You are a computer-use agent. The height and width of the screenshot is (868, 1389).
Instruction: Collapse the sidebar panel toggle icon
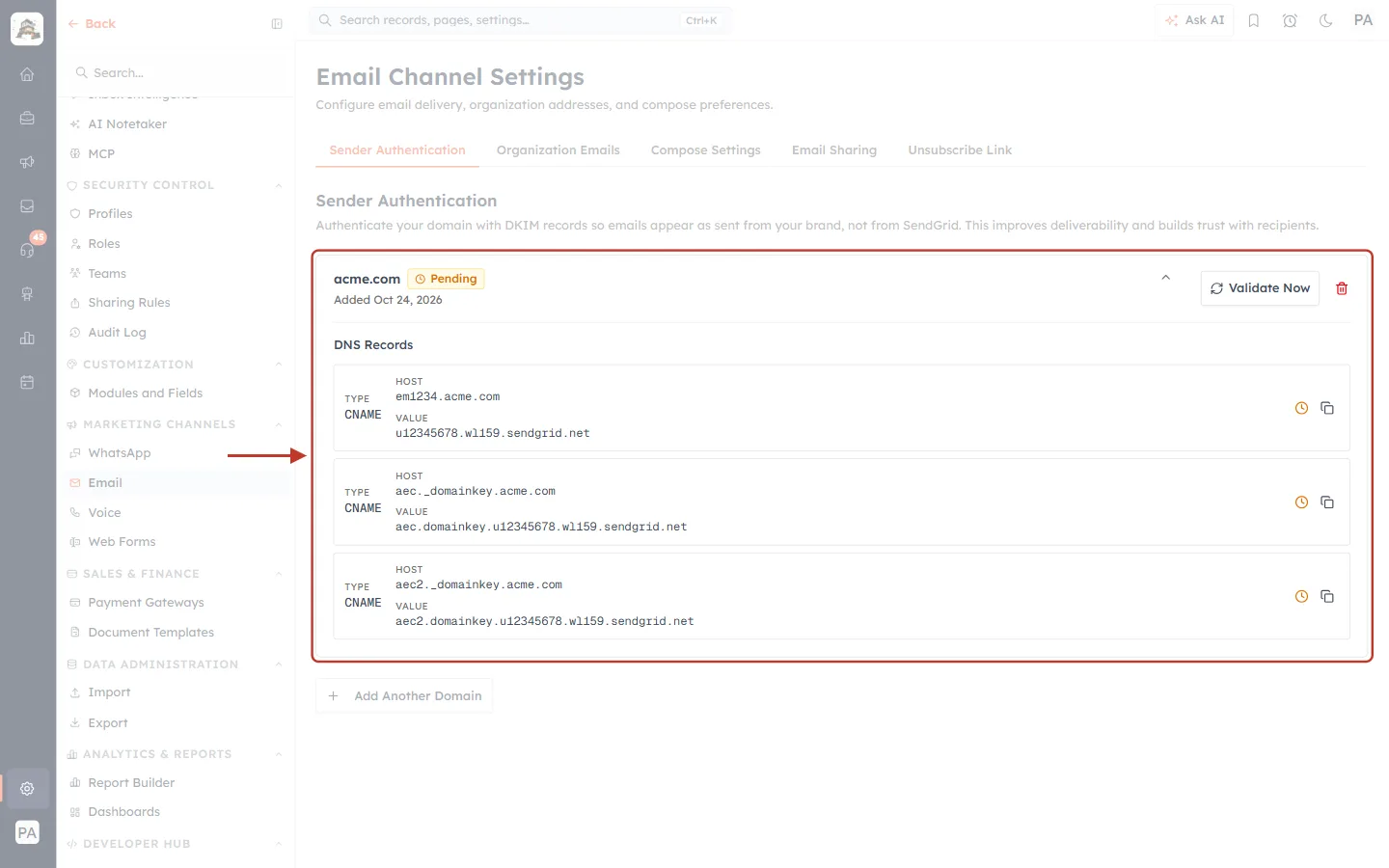pos(277,24)
